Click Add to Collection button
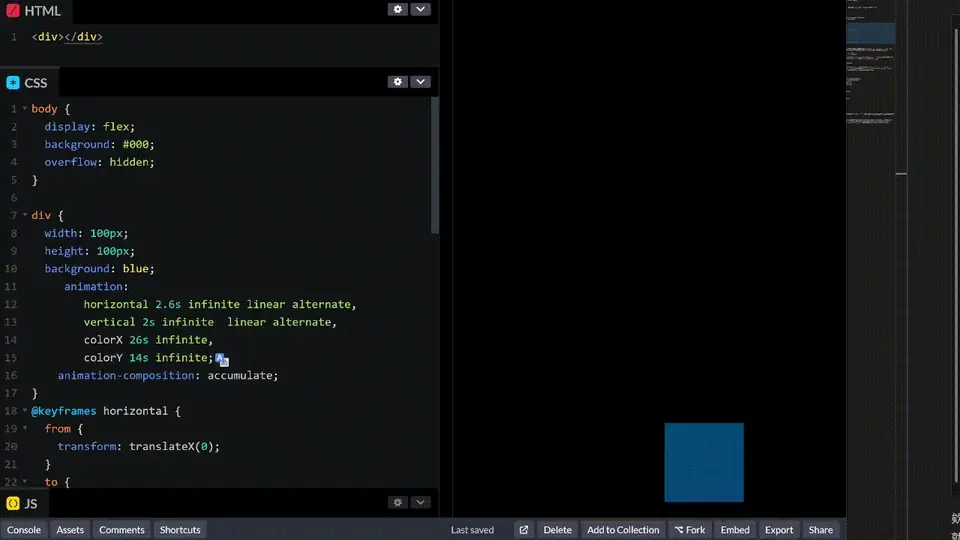The width and height of the screenshot is (960, 540). click(x=623, y=530)
